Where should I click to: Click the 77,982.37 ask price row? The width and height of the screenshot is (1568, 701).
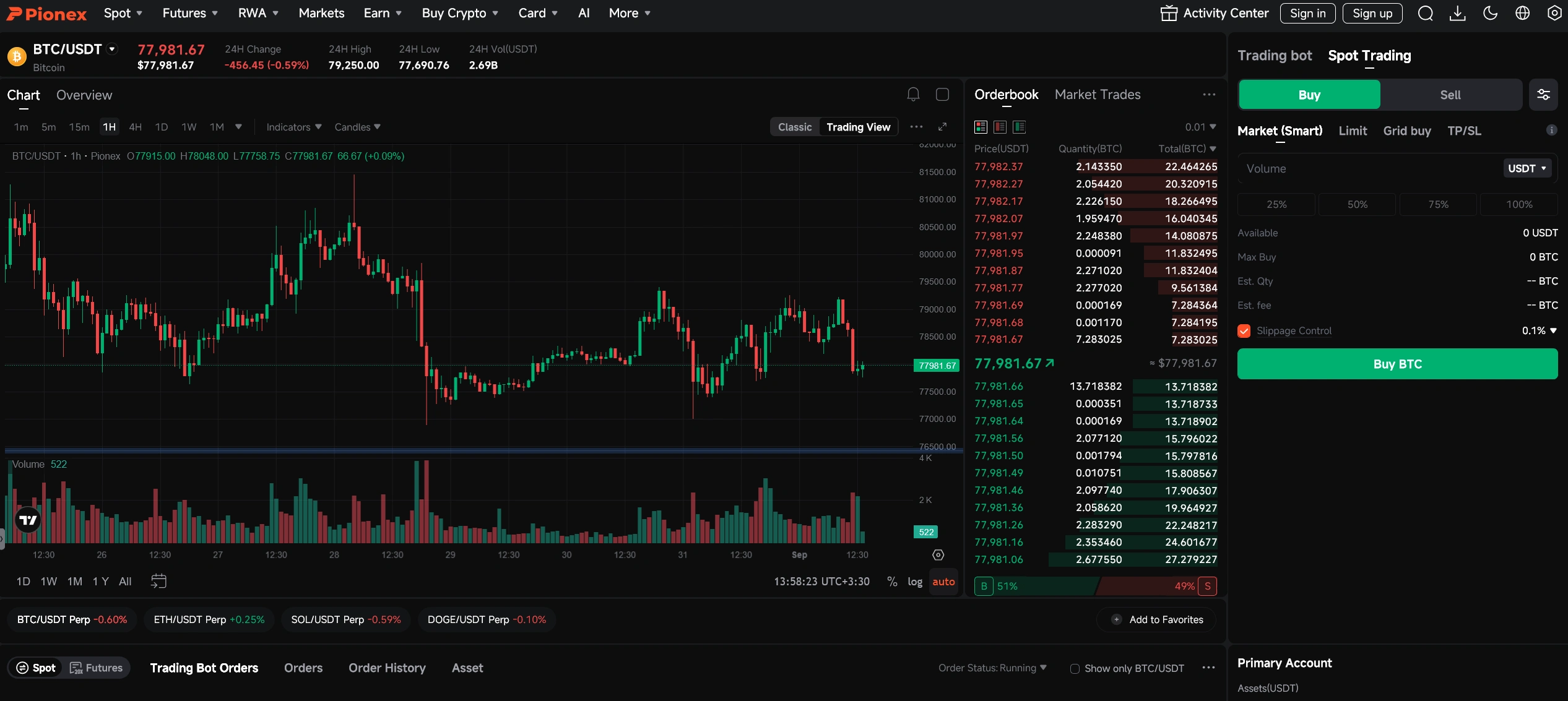tap(1096, 166)
